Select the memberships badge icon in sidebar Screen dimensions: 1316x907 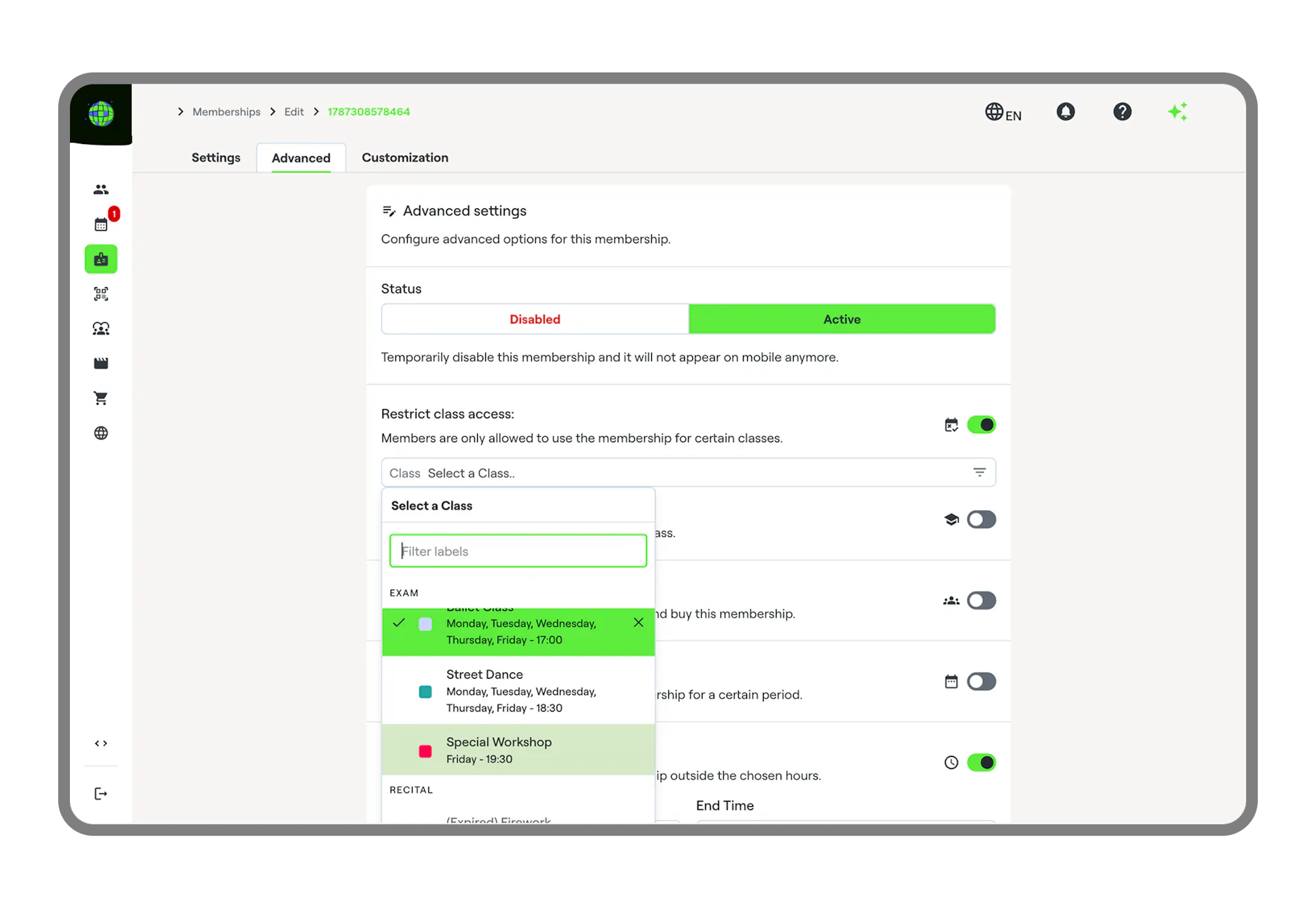tap(101, 259)
